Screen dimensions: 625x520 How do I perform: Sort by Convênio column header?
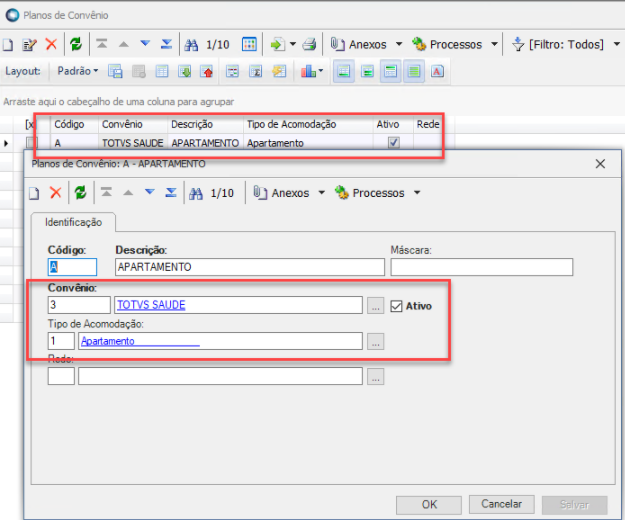pyautogui.click(x=133, y=124)
